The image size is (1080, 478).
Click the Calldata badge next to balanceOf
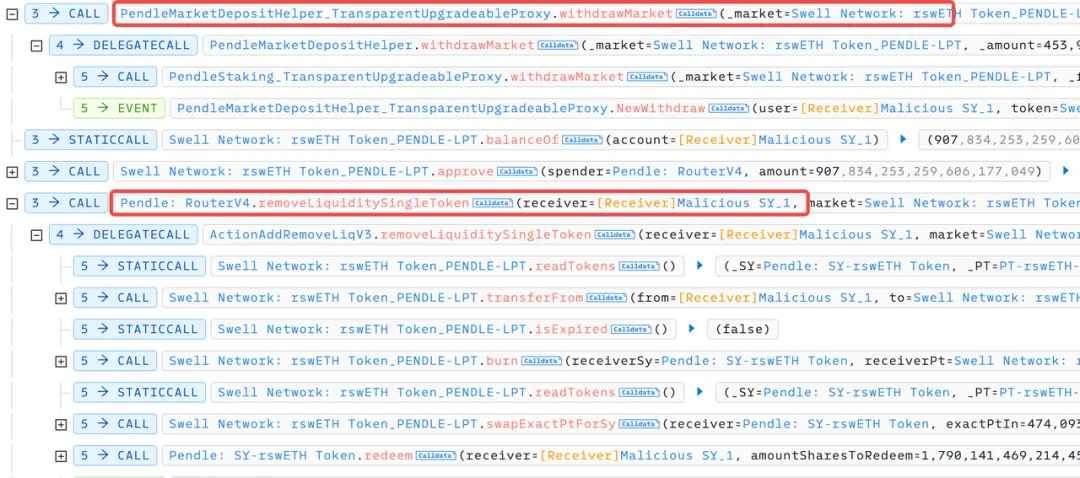(x=582, y=140)
